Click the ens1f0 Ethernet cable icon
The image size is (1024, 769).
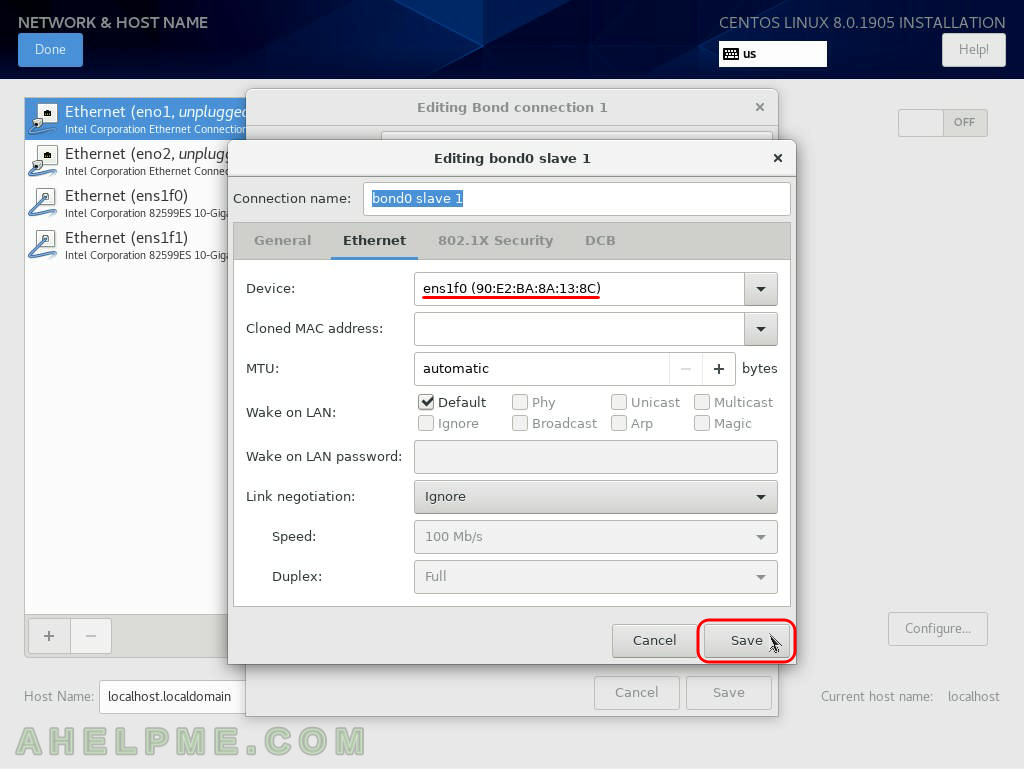point(43,202)
